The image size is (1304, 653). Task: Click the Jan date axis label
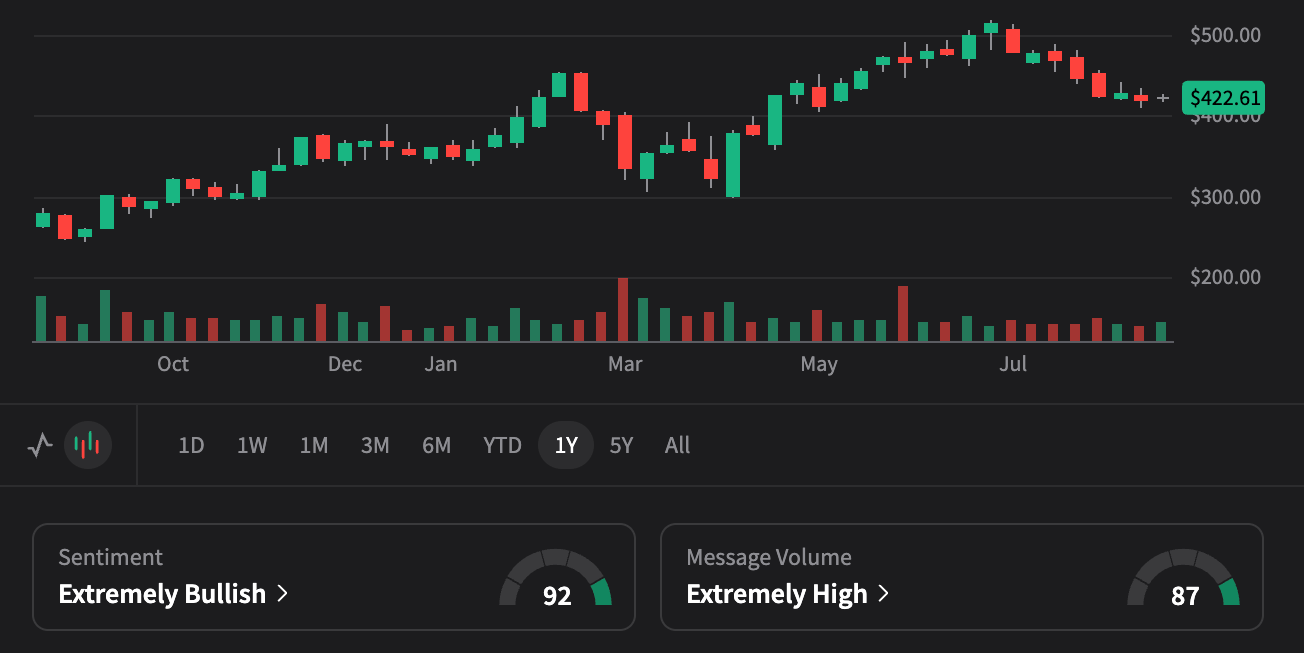pos(440,364)
